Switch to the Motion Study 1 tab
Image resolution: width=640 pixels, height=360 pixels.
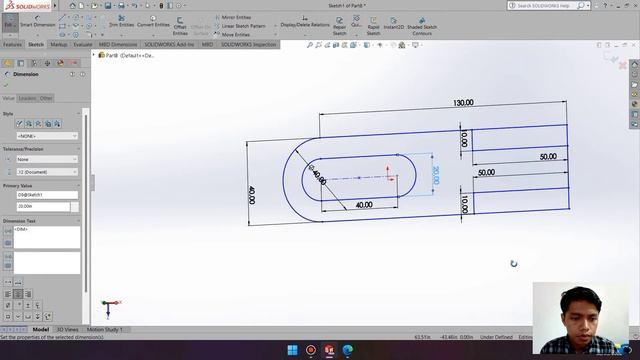104,329
